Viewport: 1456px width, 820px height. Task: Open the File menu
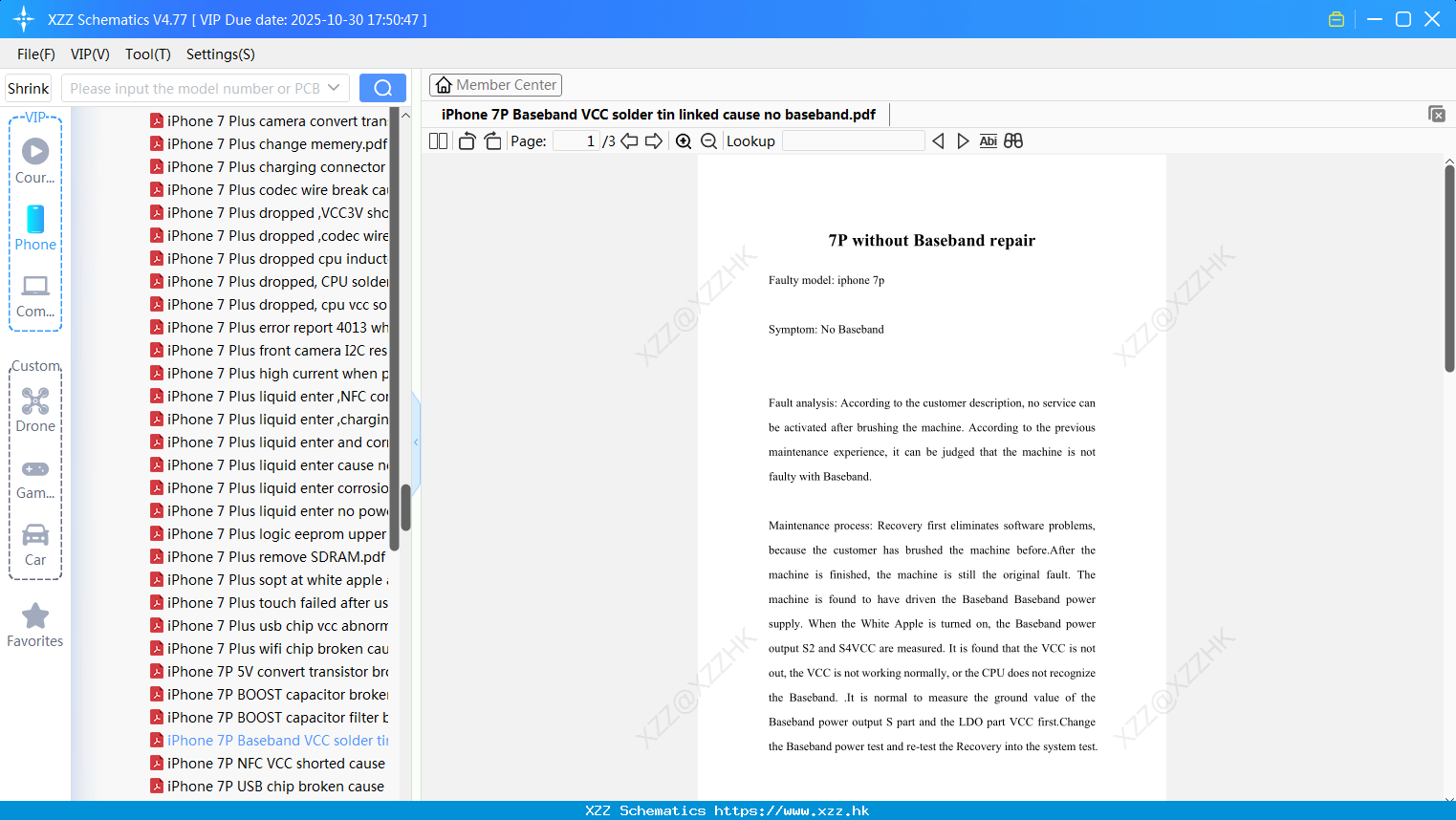tap(36, 54)
